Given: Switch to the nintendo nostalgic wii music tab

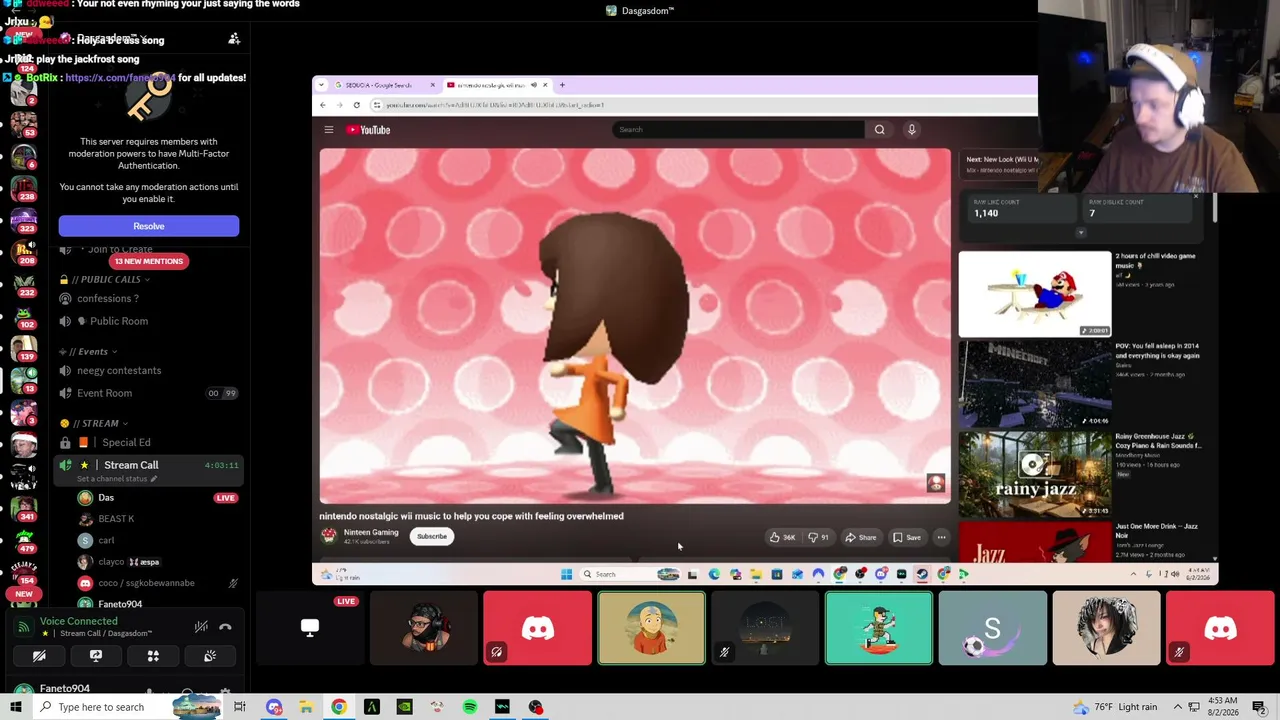Looking at the screenshot, I should point(496,85).
